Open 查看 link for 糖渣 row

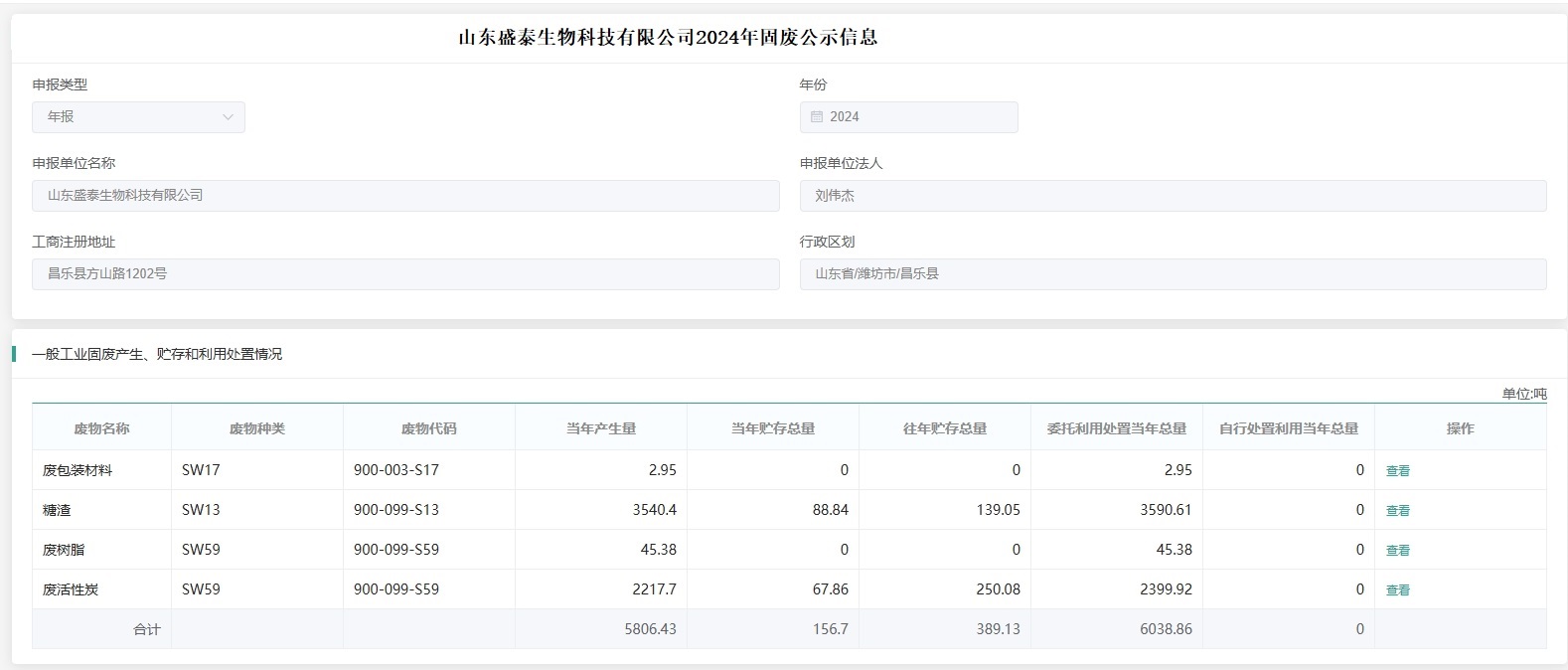tap(1397, 511)
